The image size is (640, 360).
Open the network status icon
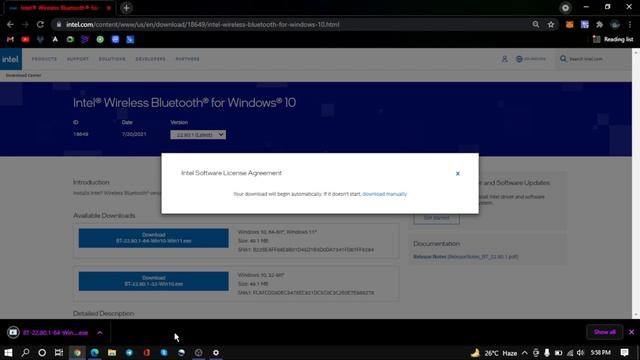[x=570, y=353]
